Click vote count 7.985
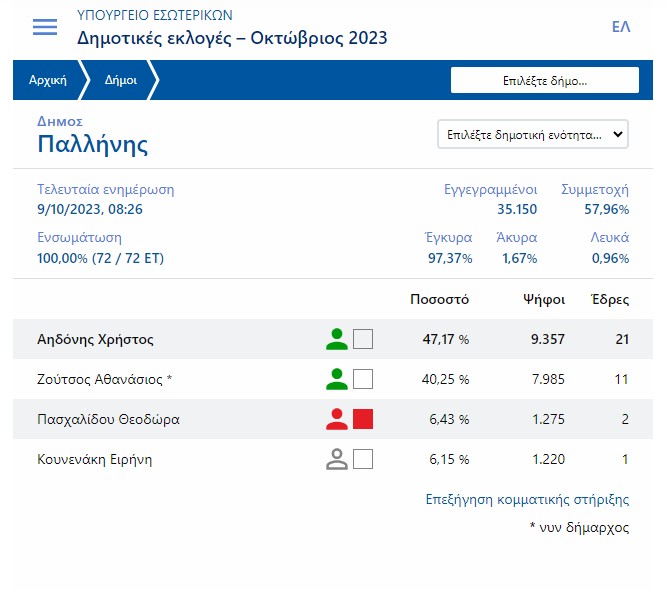 click(548, 379)
